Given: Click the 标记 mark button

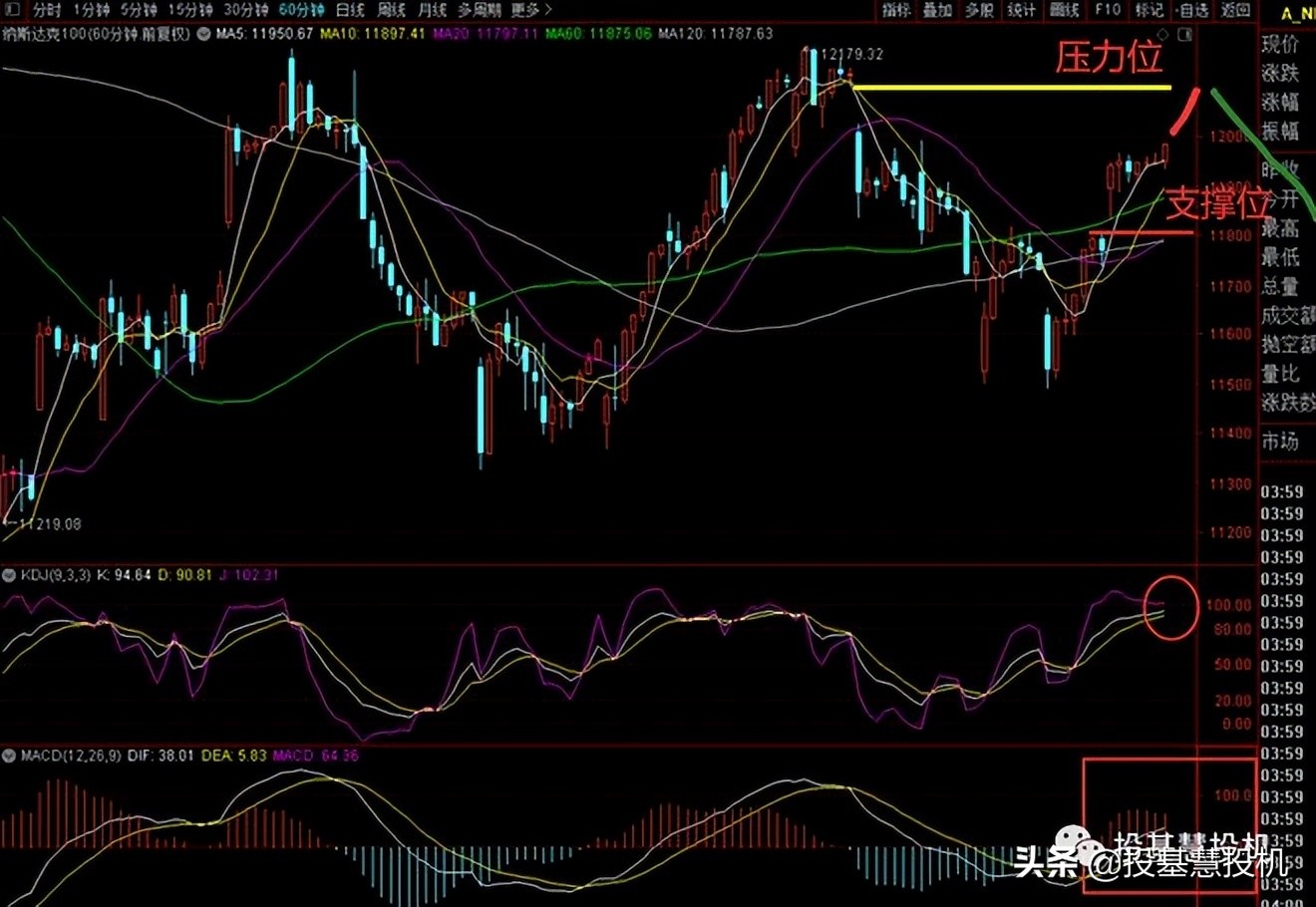Looking at the screenshot, I should (x=1149, y=10).
